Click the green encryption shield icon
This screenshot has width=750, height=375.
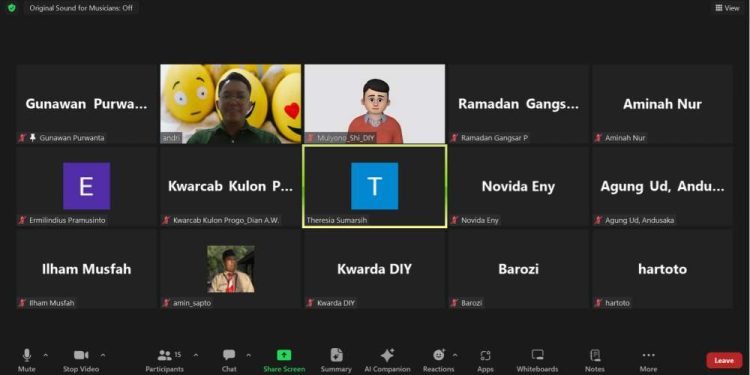pos(11,8)
